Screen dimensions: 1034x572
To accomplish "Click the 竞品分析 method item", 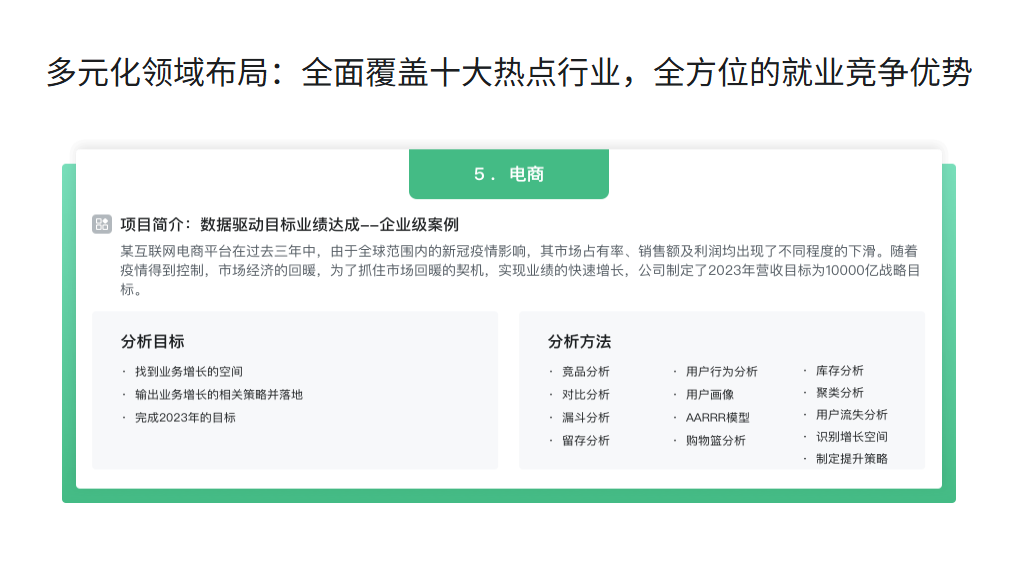I will (585, 371).
